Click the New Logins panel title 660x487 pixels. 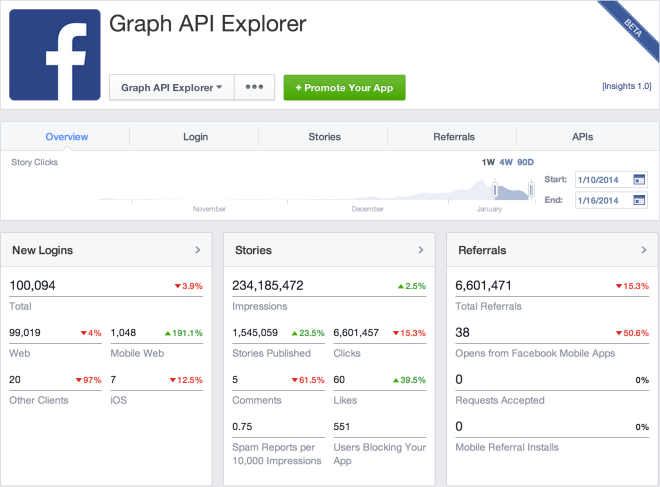[43, 250]
